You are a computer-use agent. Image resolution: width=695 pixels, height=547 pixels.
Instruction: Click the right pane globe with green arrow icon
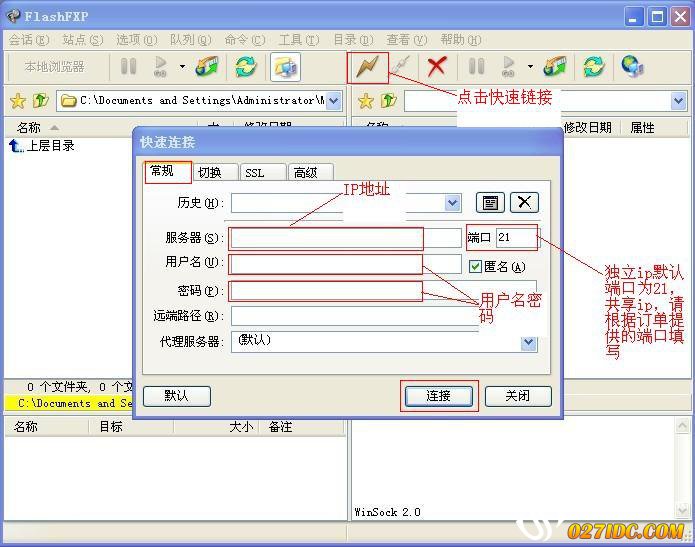click(x=554, y=66)
